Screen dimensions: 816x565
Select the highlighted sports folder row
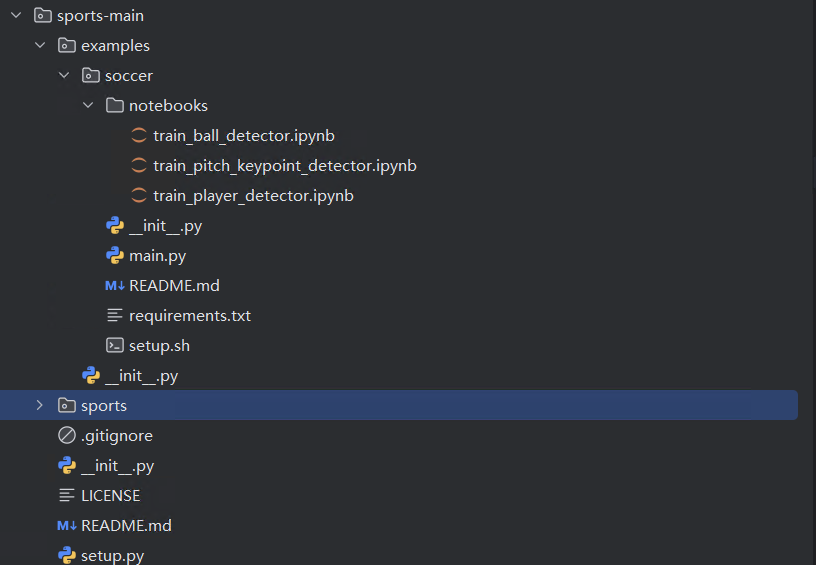104,406
